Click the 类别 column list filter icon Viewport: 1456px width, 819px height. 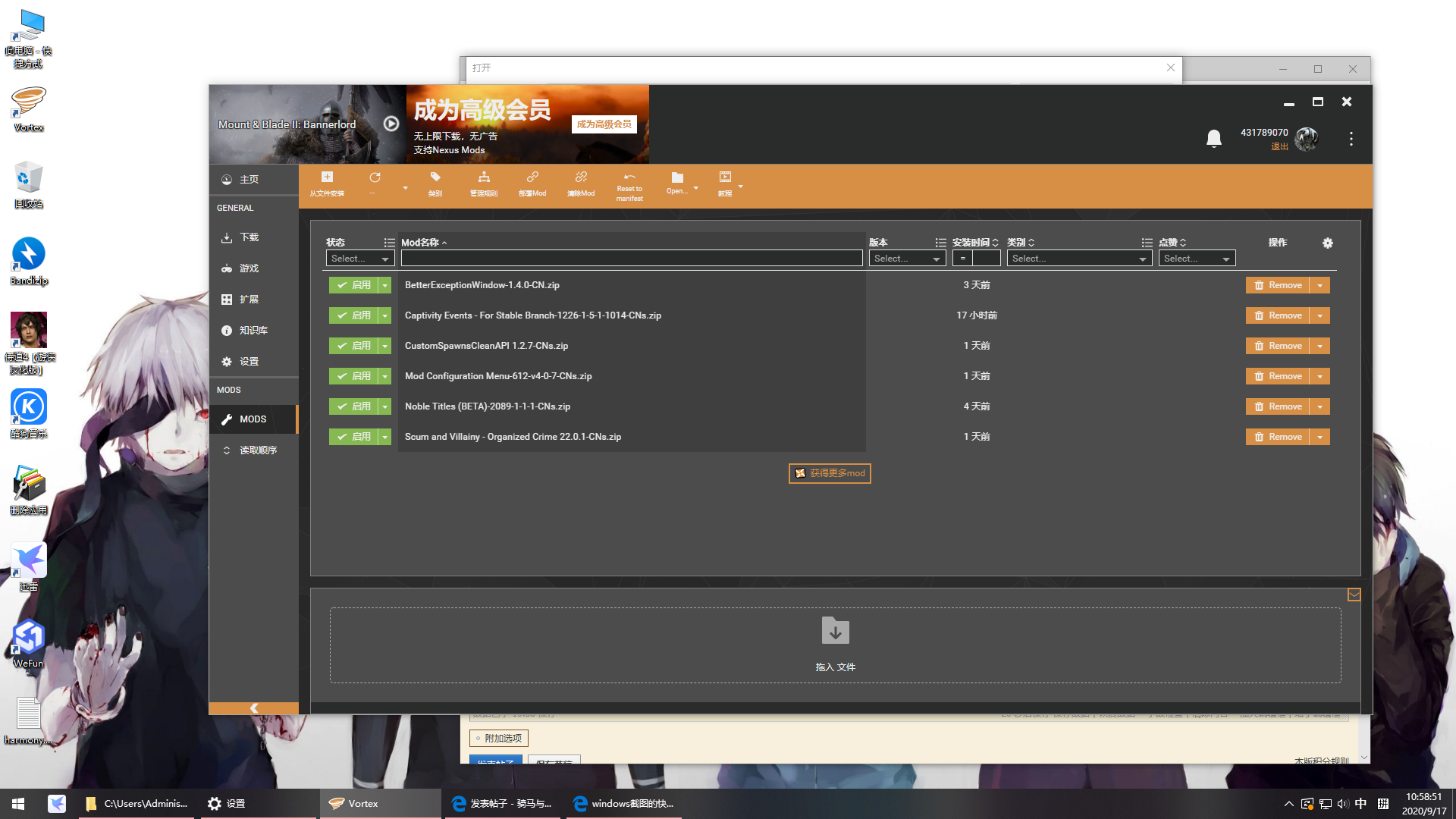pos(1147,243)
